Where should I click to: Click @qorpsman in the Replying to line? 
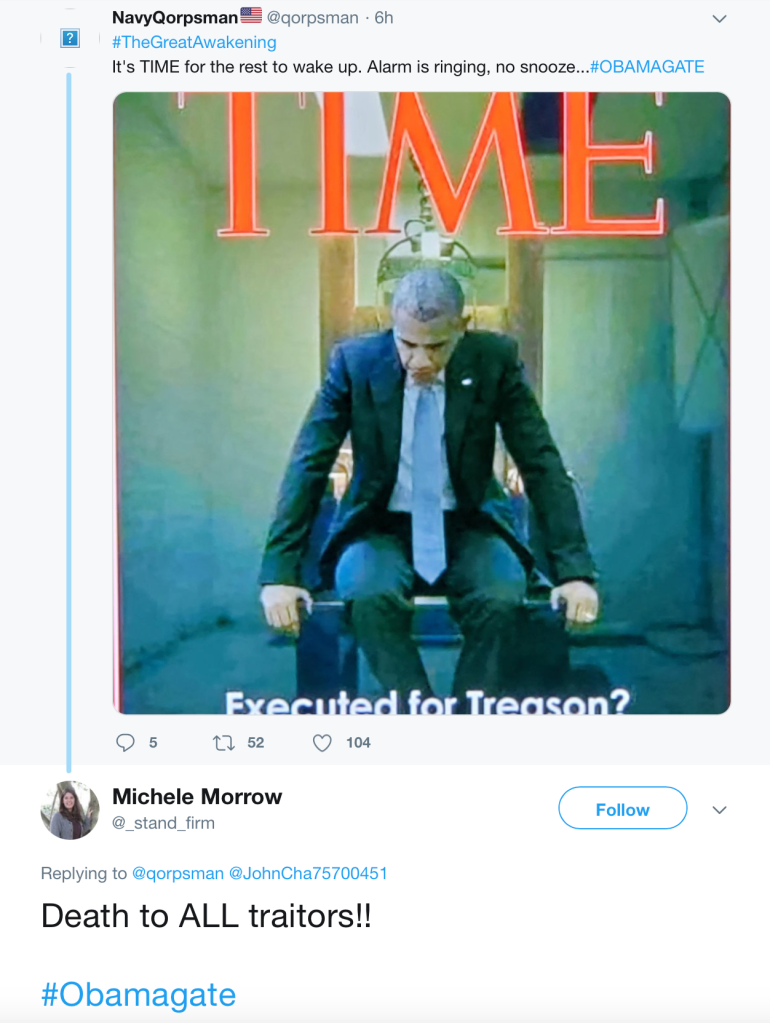177,873
